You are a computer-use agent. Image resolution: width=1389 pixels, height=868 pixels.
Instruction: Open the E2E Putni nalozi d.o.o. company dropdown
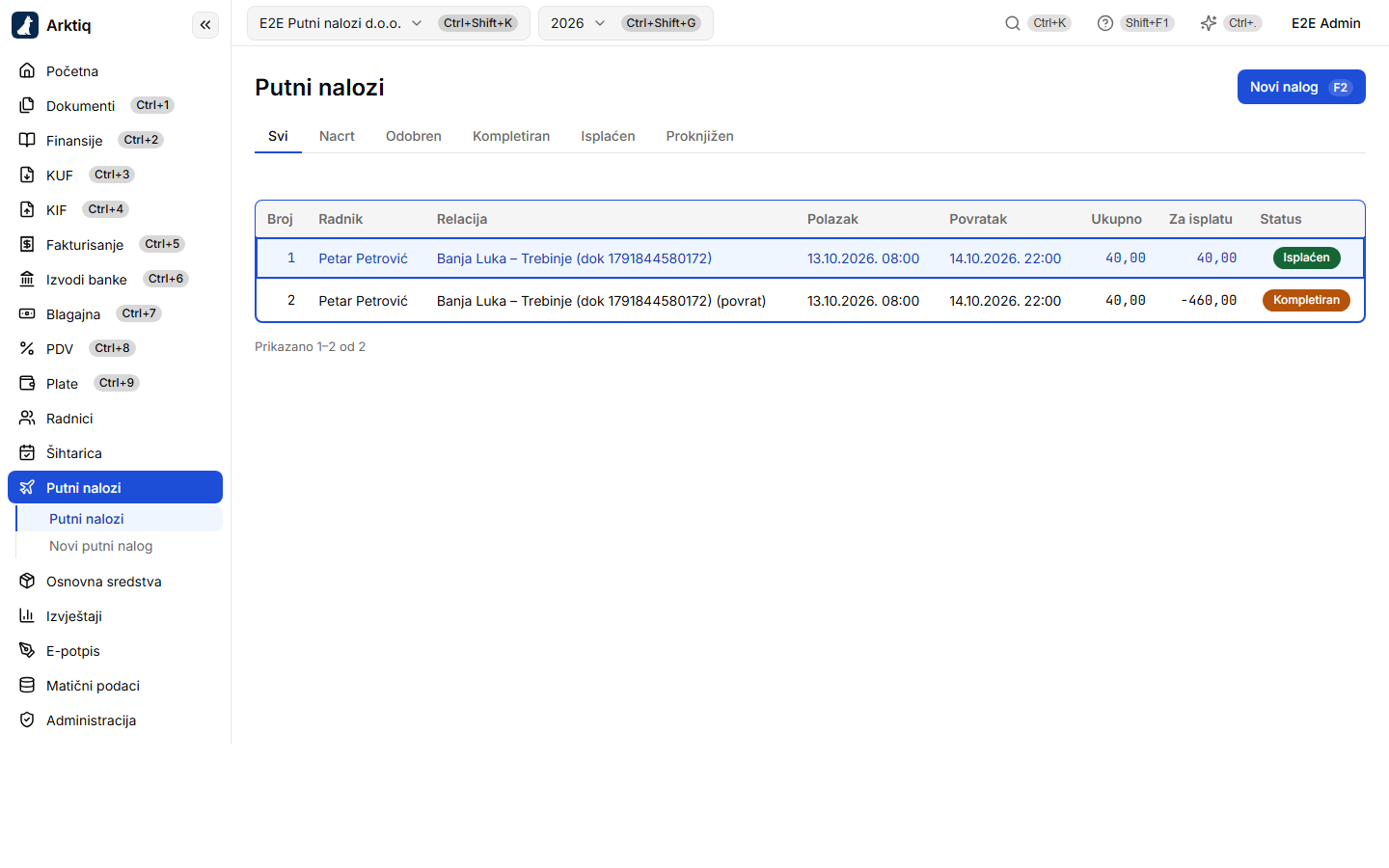[x=389, y=23]
